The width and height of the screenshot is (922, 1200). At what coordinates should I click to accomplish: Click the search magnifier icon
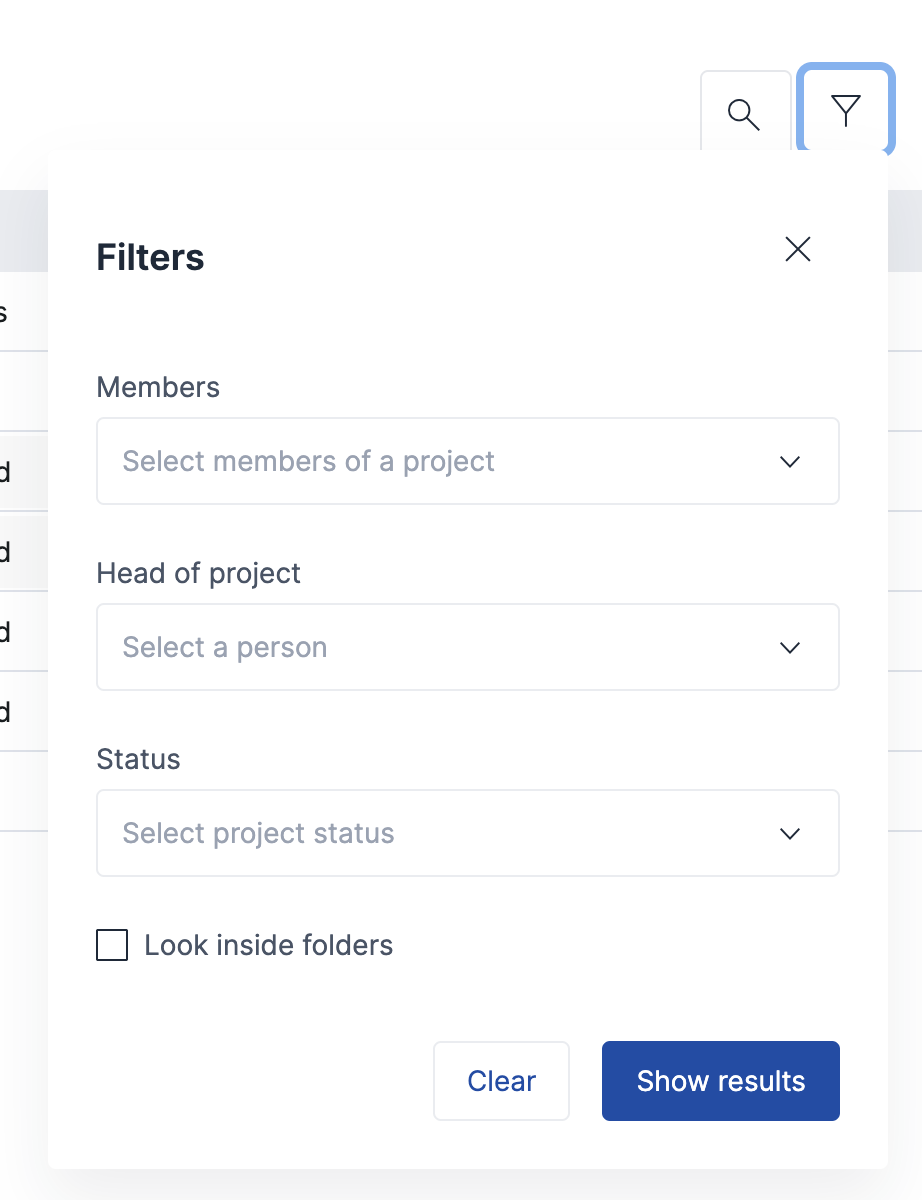click(x=745, y=114)
